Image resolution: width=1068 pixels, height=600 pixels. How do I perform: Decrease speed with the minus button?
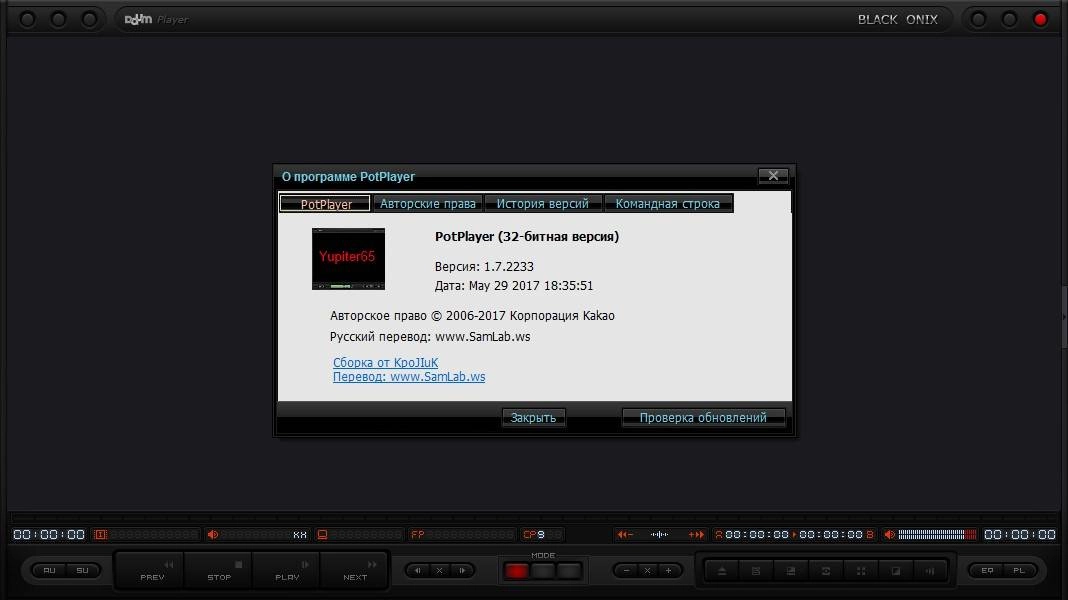pos(626,571)
